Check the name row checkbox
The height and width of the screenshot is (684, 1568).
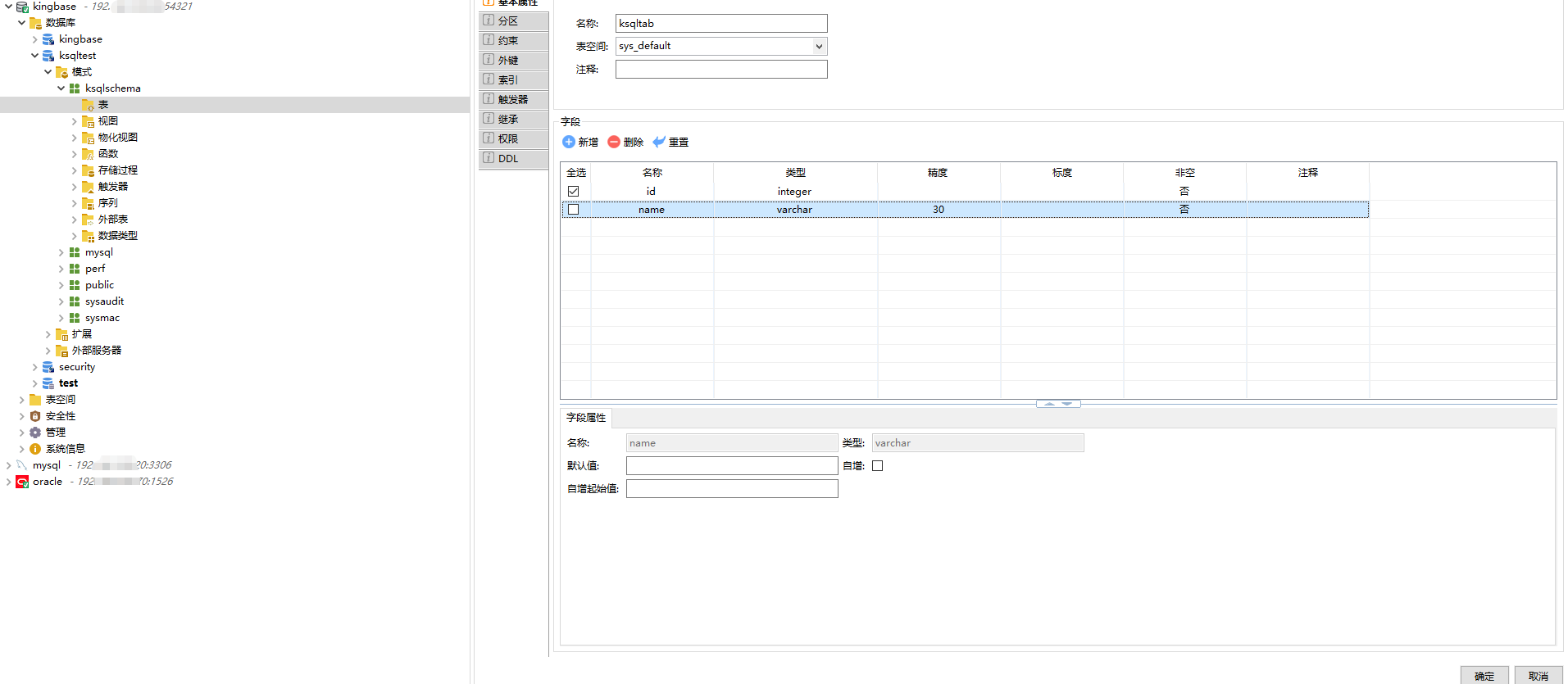pyautogui.click(x=574, y=210)
